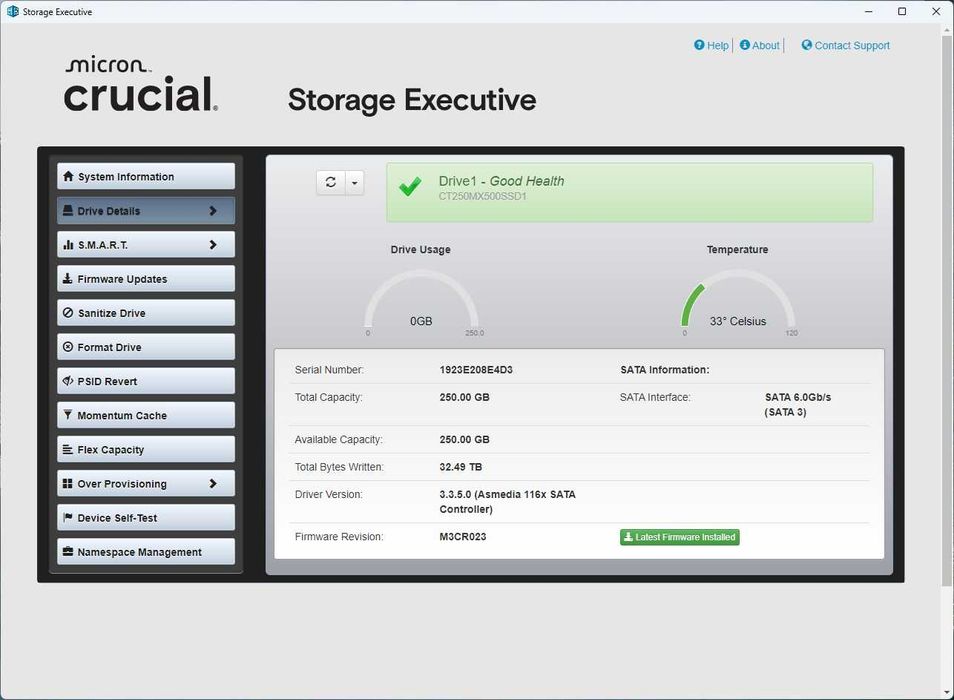This screenshot has width=954, height=700.
Task: Click the SATA 6.0Gb/s interface value
Action: click(x=798, y=404)
